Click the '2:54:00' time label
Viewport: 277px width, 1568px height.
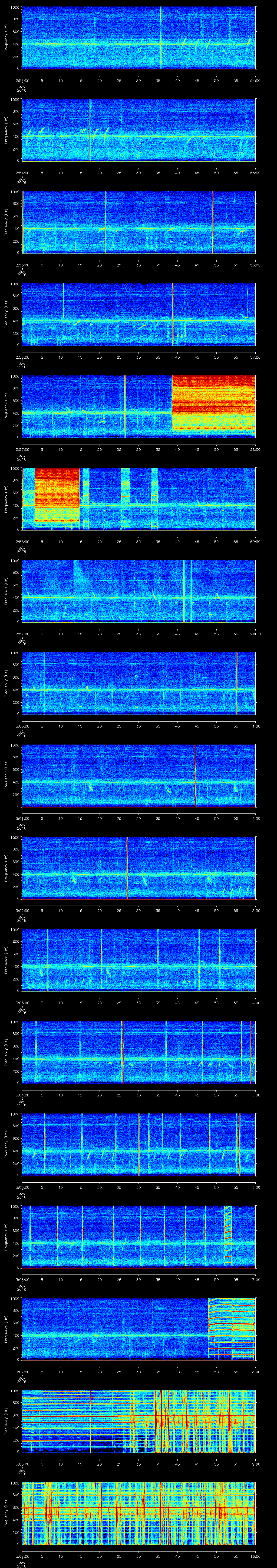coord(22,173)
